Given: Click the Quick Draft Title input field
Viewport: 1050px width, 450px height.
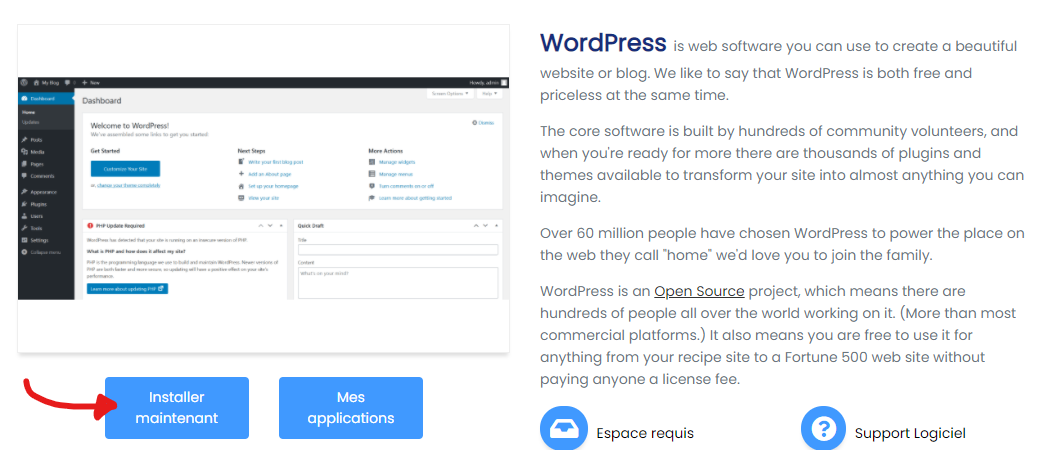Looking at the screenshot, I should pyautogui.click(x=397, y=250).
